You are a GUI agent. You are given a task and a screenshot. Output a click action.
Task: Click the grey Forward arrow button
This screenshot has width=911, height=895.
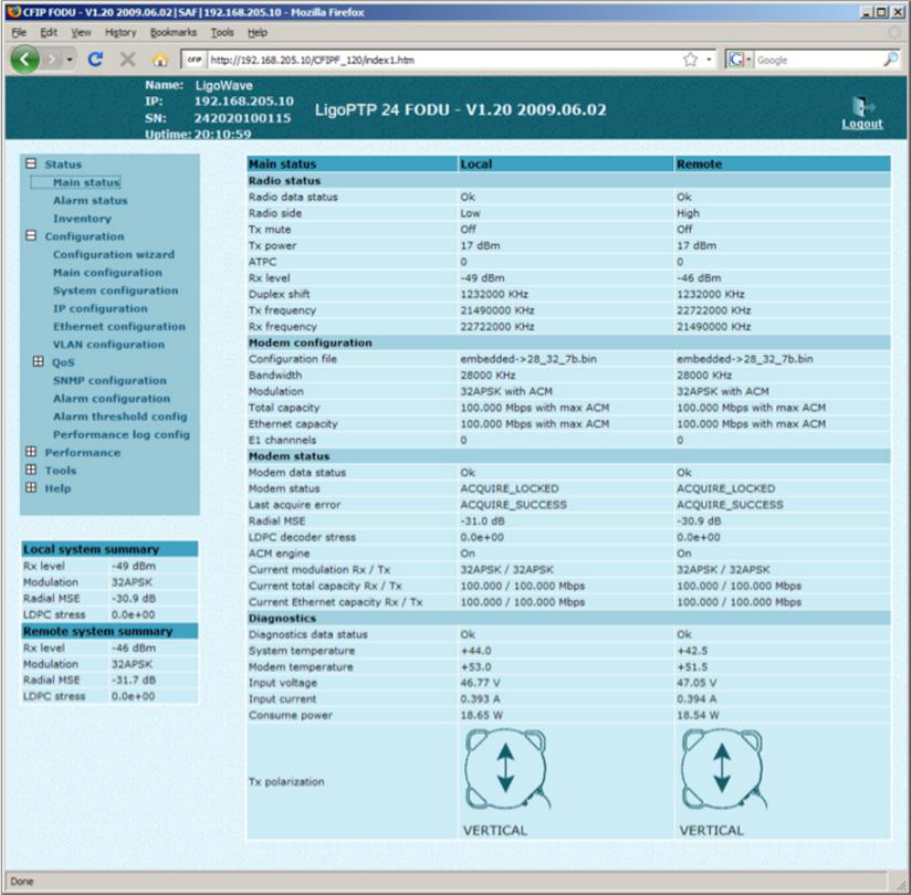click(x=52, y=59)
